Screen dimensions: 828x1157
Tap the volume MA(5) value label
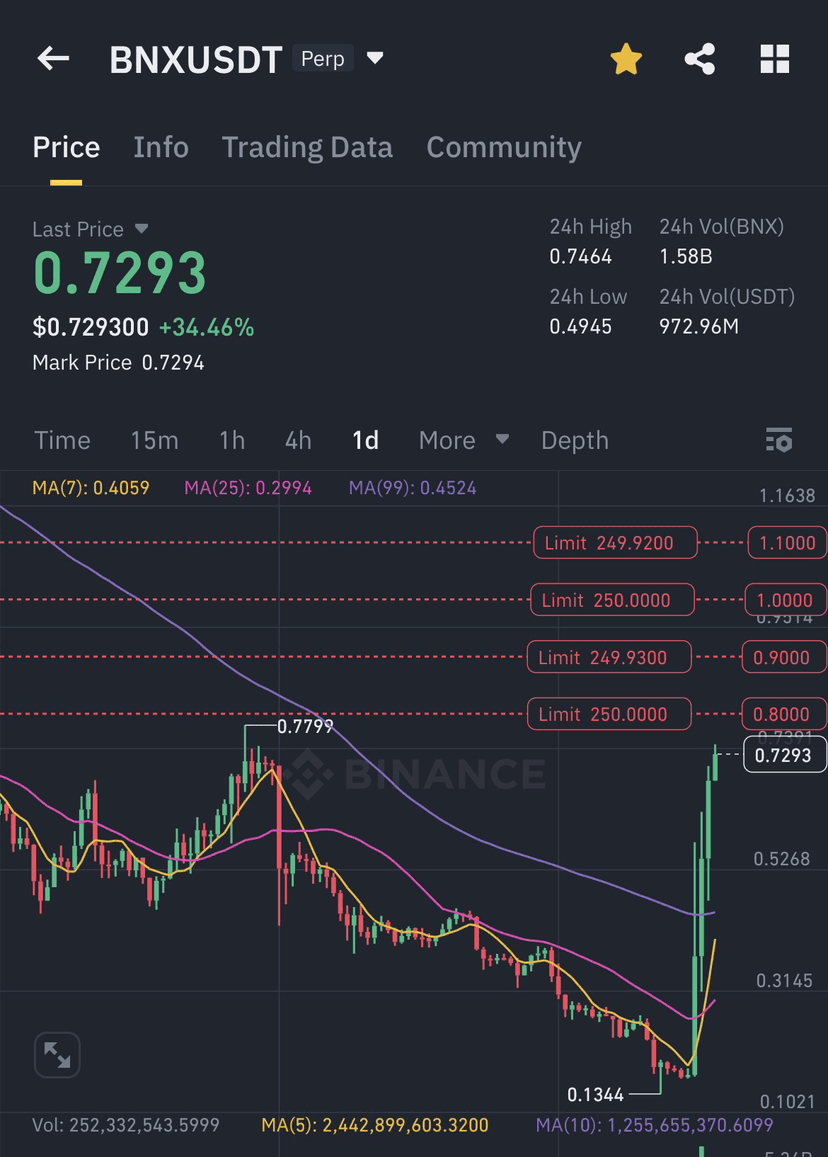coord(375,1125)
